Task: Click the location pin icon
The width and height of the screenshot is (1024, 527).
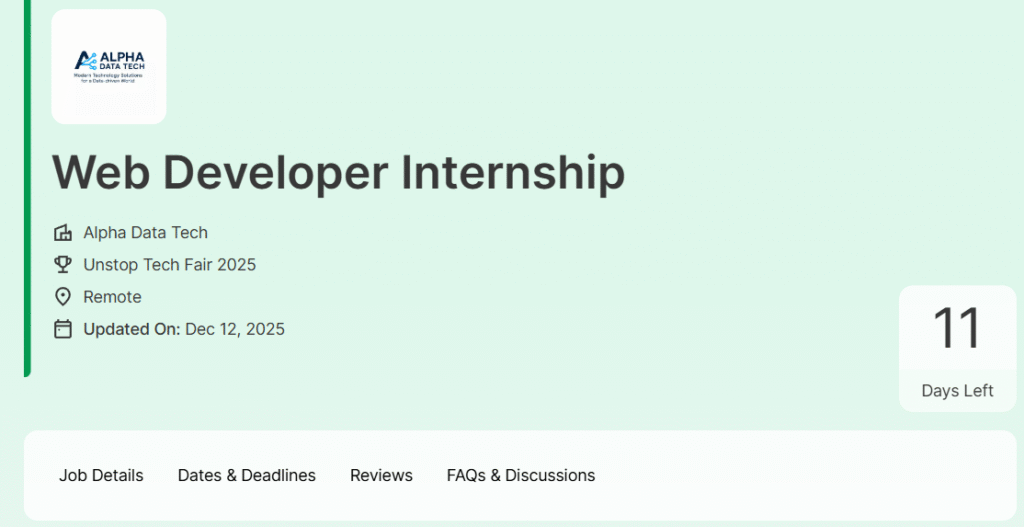Action: [63, 297]
